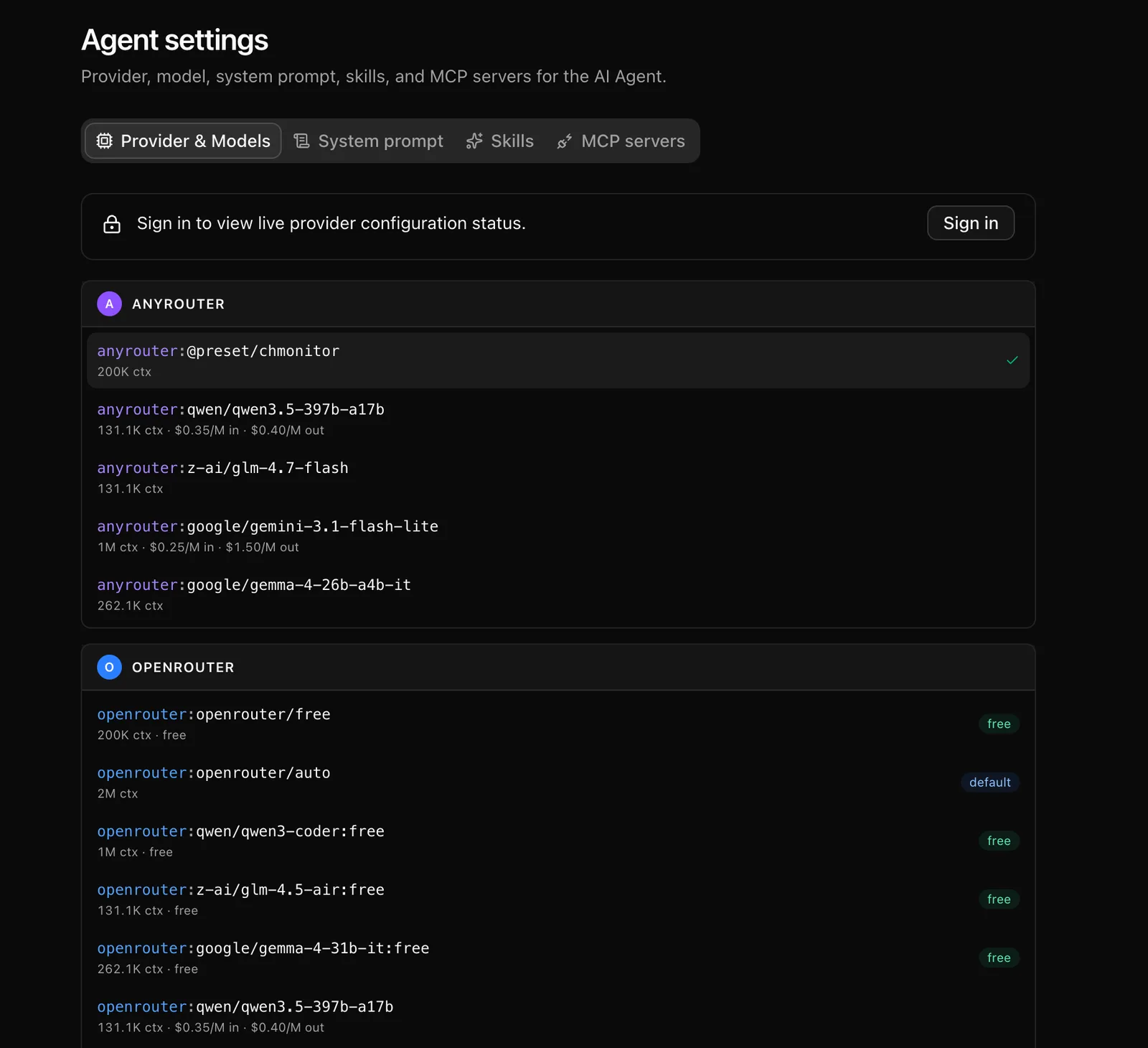Click "1M ctx · free" under qwen3-coder
Screen dimensions: 1148x1048
tap(135, 852)
